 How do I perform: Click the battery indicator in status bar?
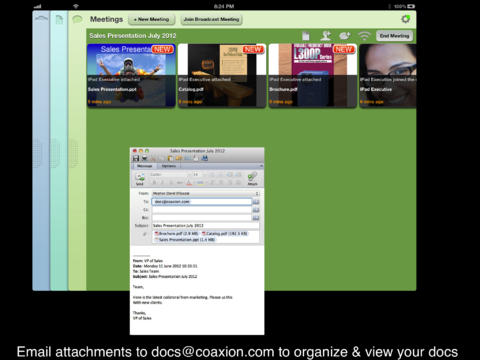(411, 6)
